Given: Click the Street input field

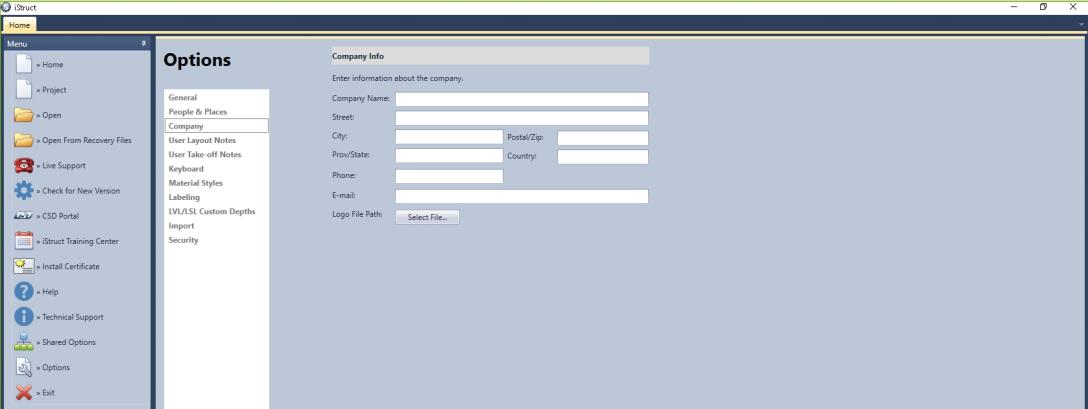Looking at the screenshot, I should click(x=522, y=118).
